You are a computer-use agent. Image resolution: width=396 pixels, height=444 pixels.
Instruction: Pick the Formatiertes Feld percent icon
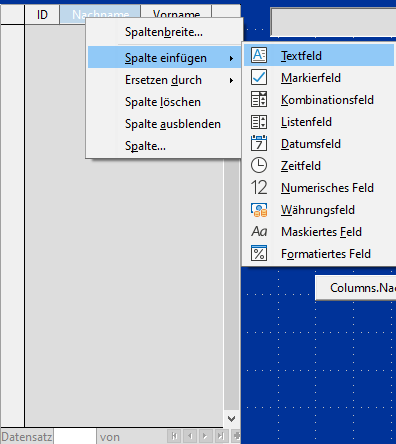[x=259, y=254]
